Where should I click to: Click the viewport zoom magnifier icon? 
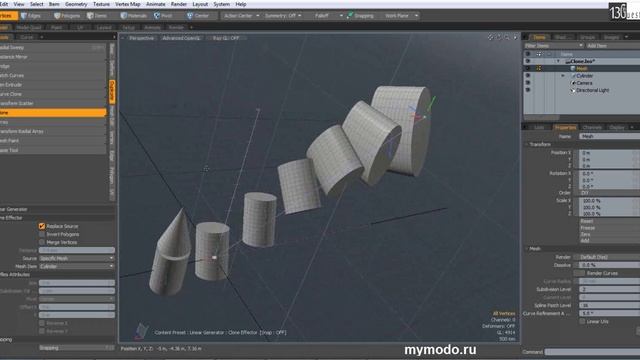(x=507, y=38)
